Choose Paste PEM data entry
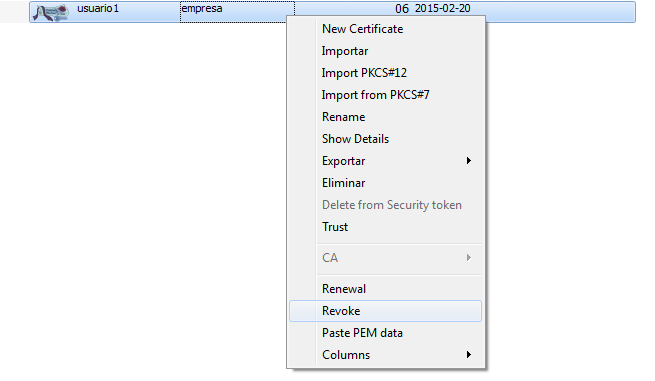Image resolution: width=655 pixels, height=381 pixels. (x=386, y=333)
